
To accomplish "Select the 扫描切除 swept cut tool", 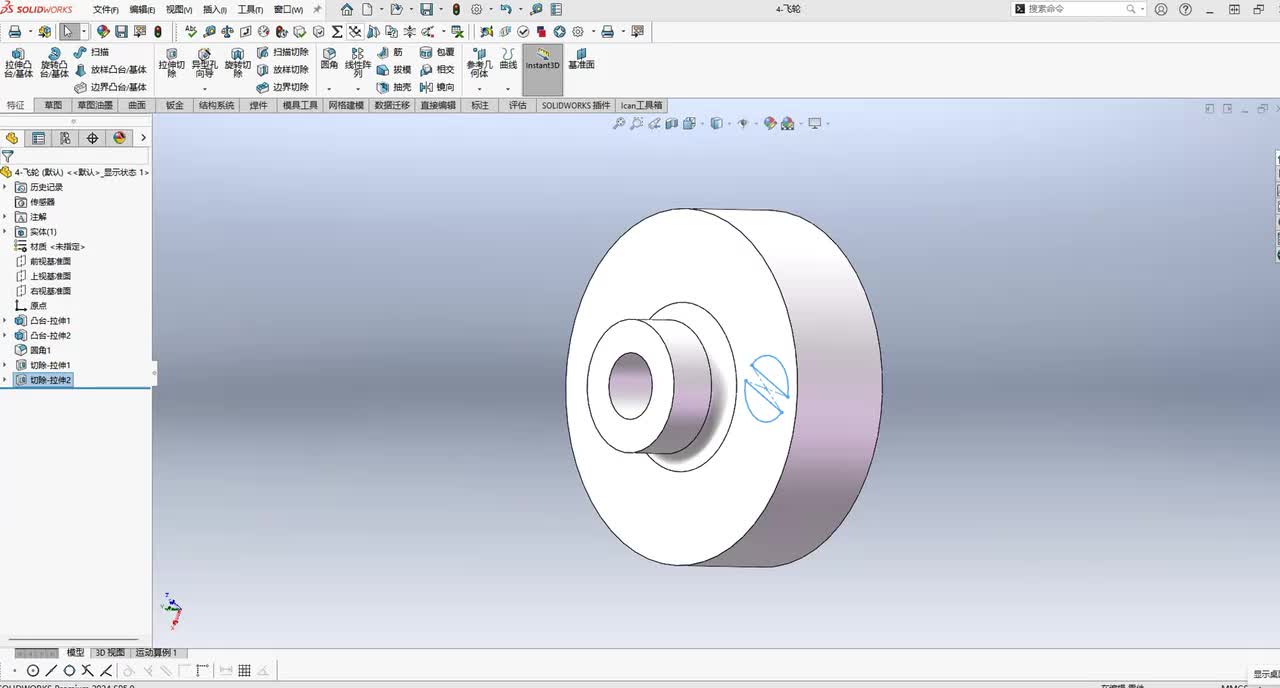I will (283, 52).
